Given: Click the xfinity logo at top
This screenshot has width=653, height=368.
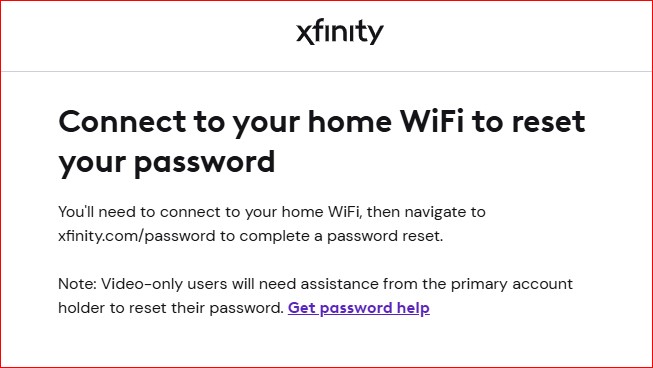Looking at the screenshot, I should (339, 32).
